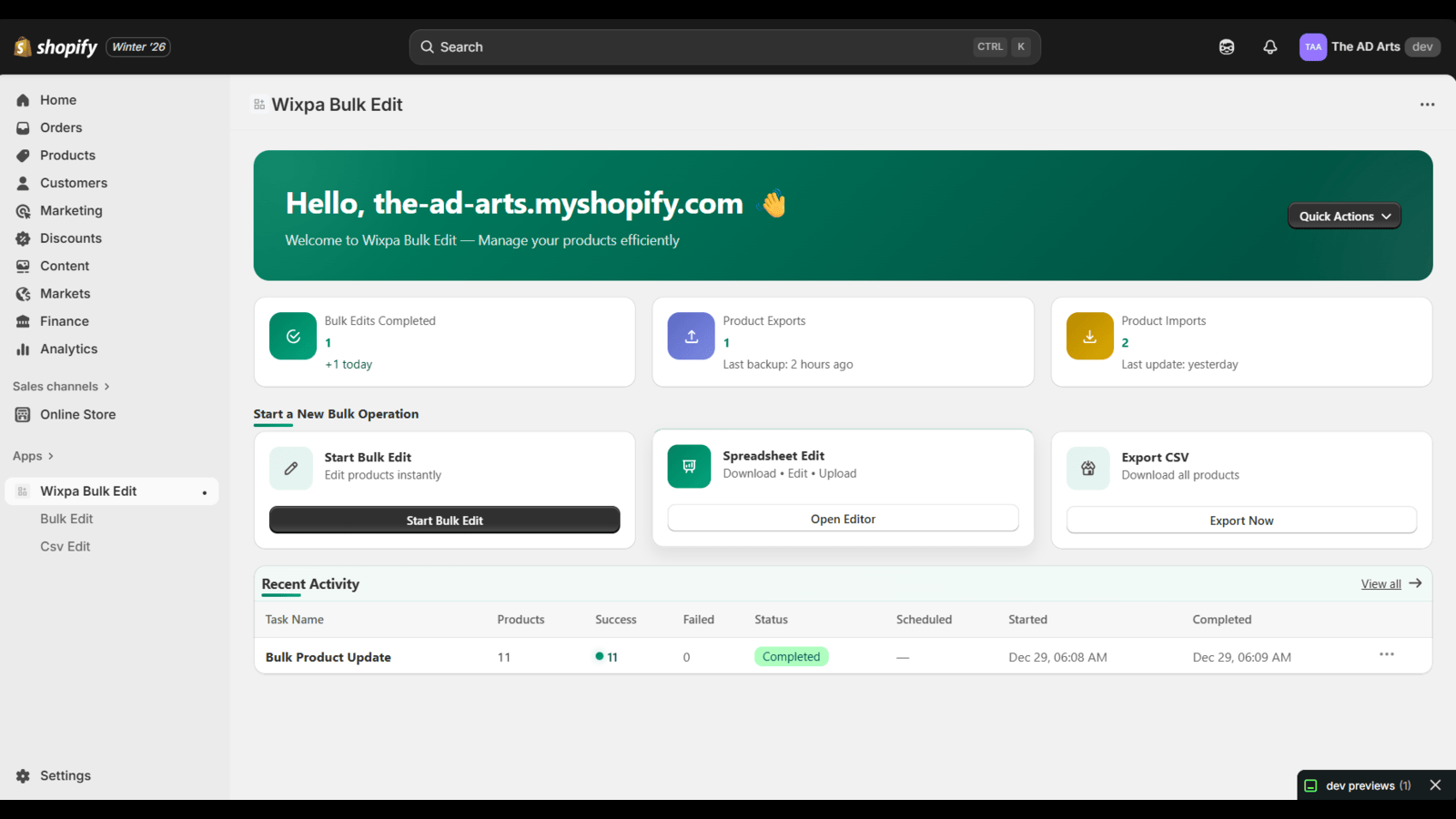
Task: Click the Last update: yesterday text
Action: point(1180,365)
